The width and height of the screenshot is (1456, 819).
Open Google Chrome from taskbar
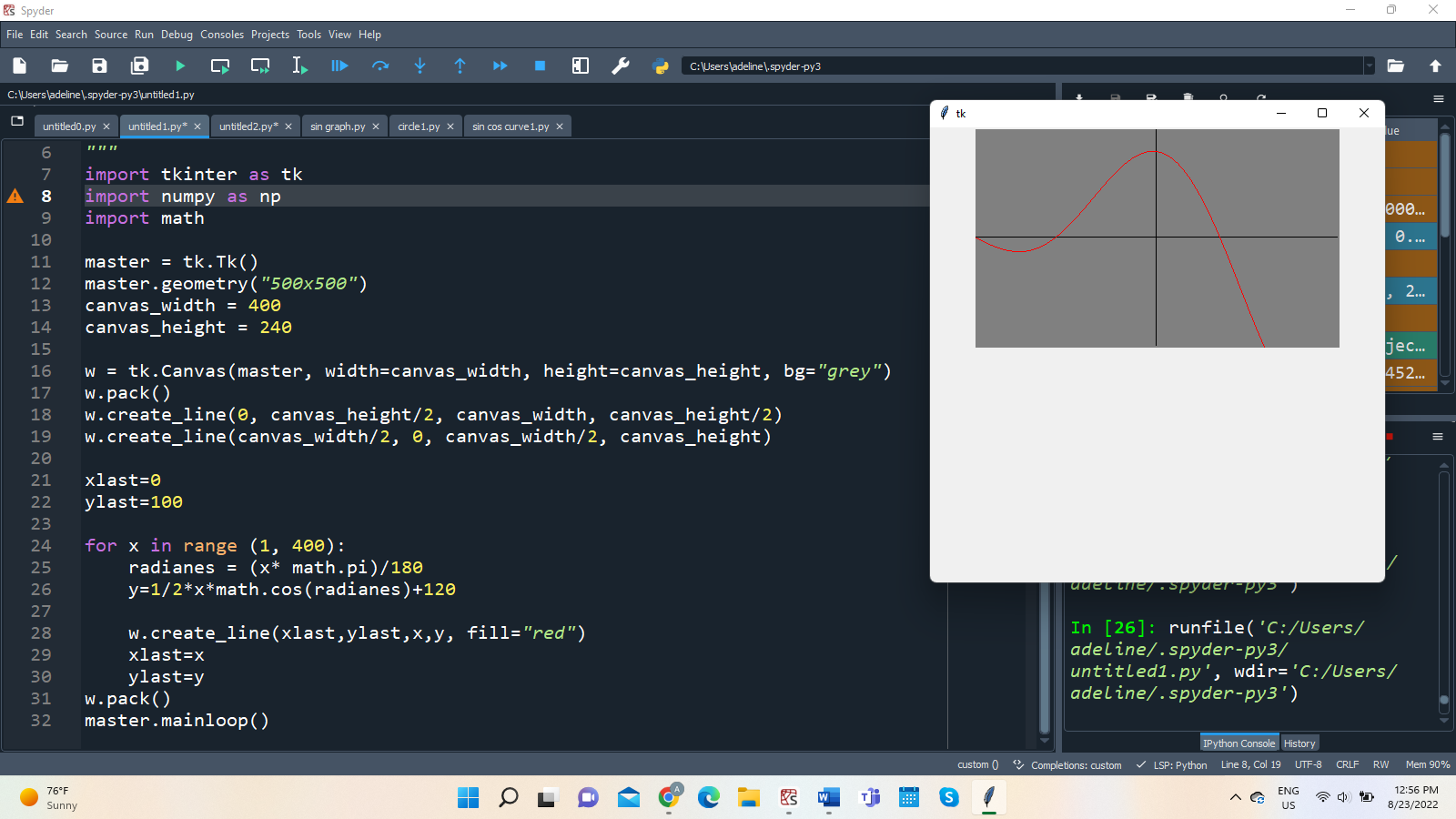click(x=669, y=797)
